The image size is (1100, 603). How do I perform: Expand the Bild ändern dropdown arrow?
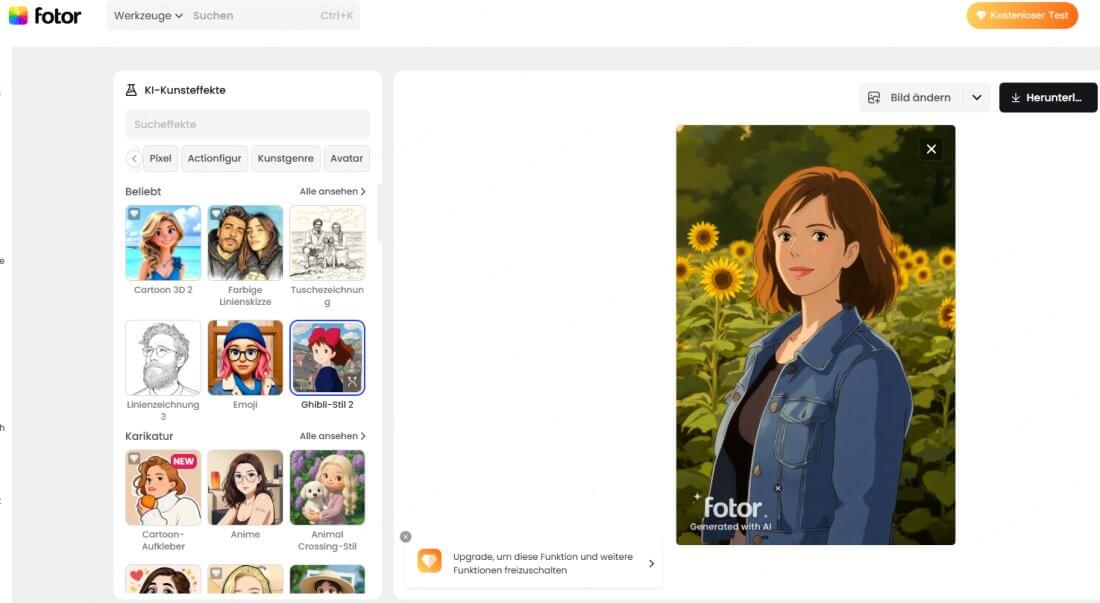[x=977, y=98]
